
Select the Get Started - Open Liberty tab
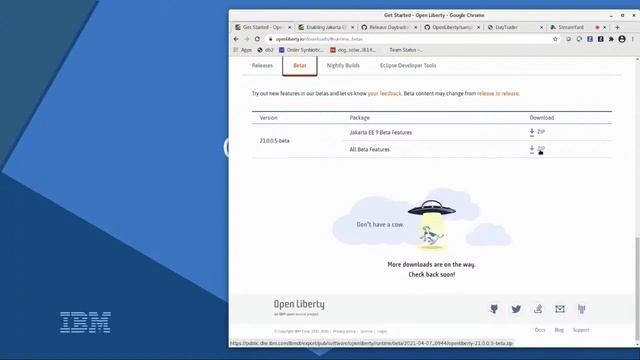[262, 27]
